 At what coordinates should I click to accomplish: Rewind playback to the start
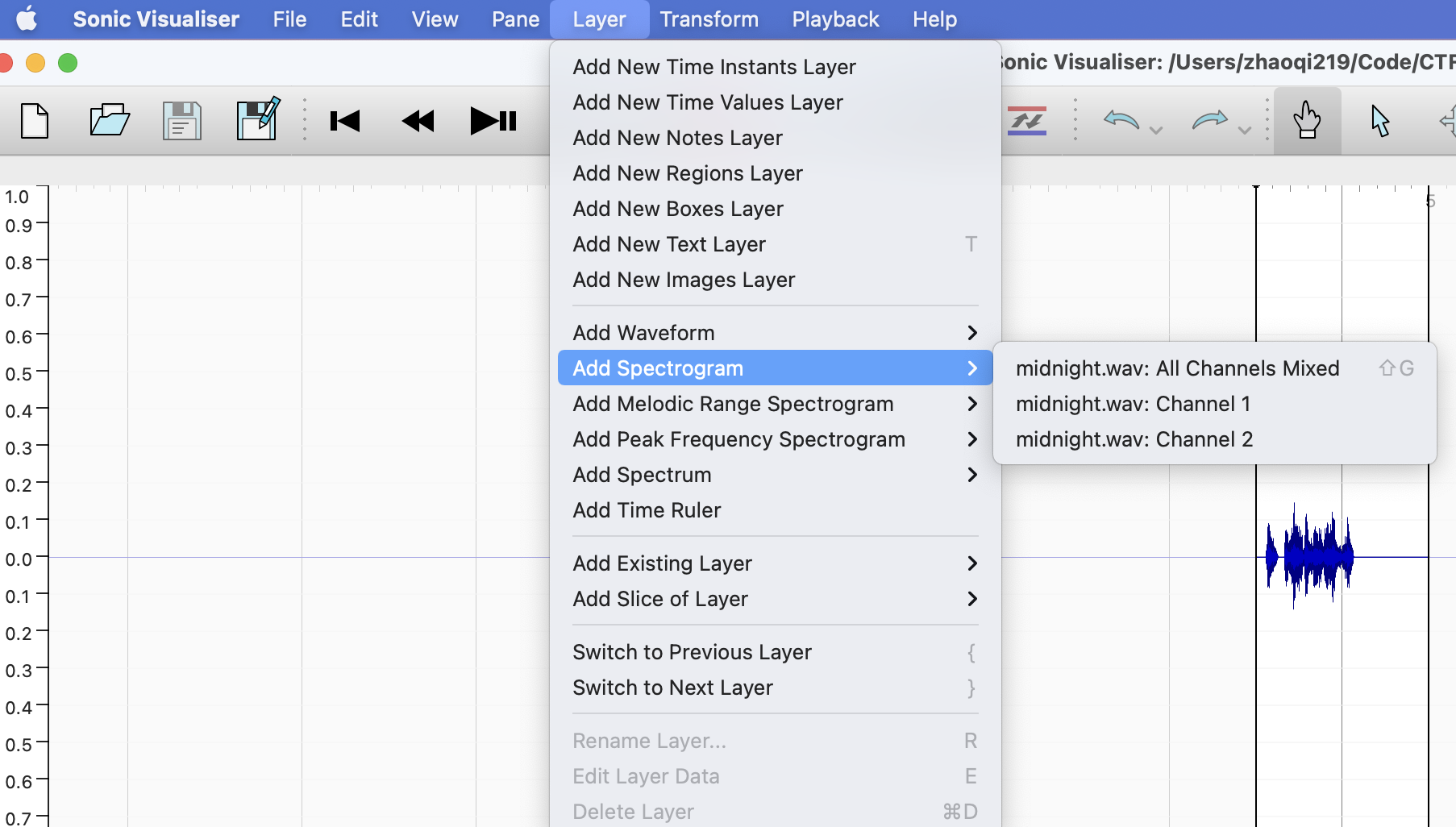tap(345, 121)
